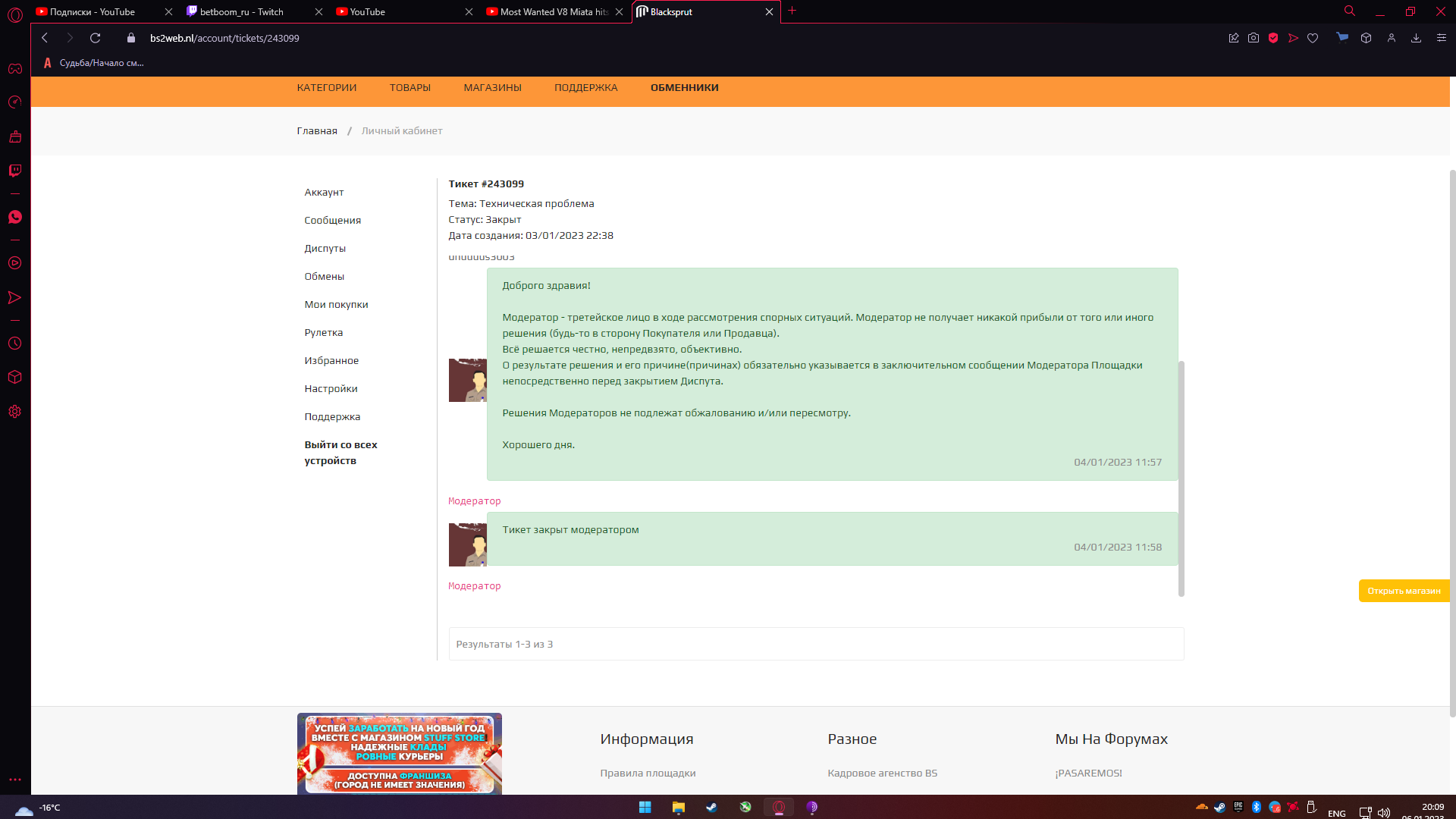
Task: Open Twitch panel in Opera sidebar
Action: coord(15,171)
